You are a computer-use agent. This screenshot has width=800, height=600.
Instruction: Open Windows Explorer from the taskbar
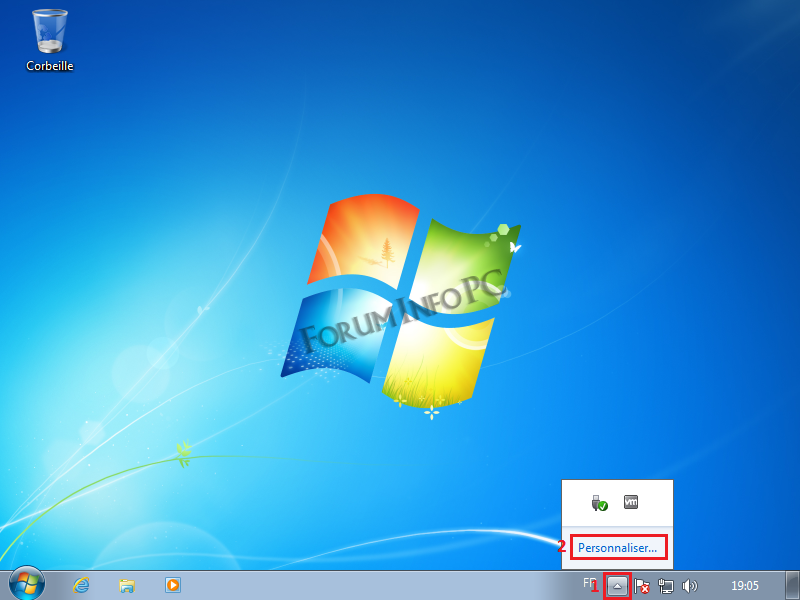(127, 585)
